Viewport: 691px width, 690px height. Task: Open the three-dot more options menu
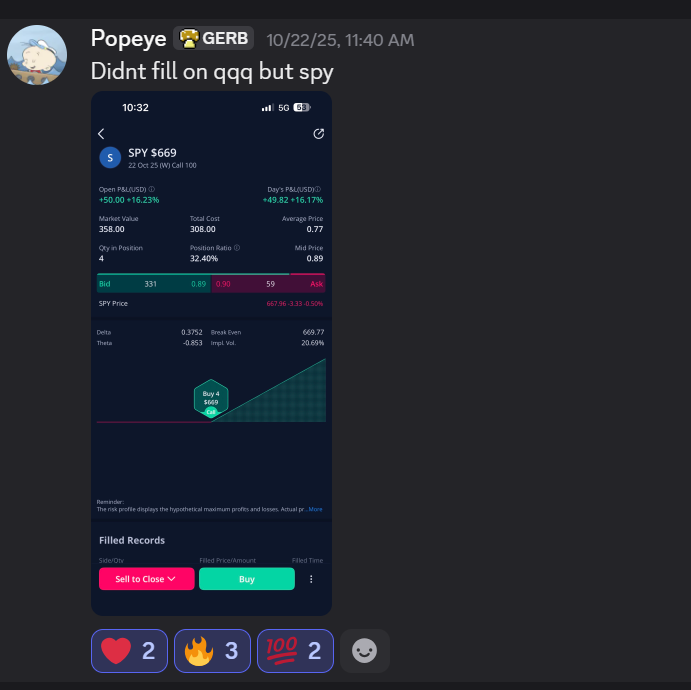(311, 579)
